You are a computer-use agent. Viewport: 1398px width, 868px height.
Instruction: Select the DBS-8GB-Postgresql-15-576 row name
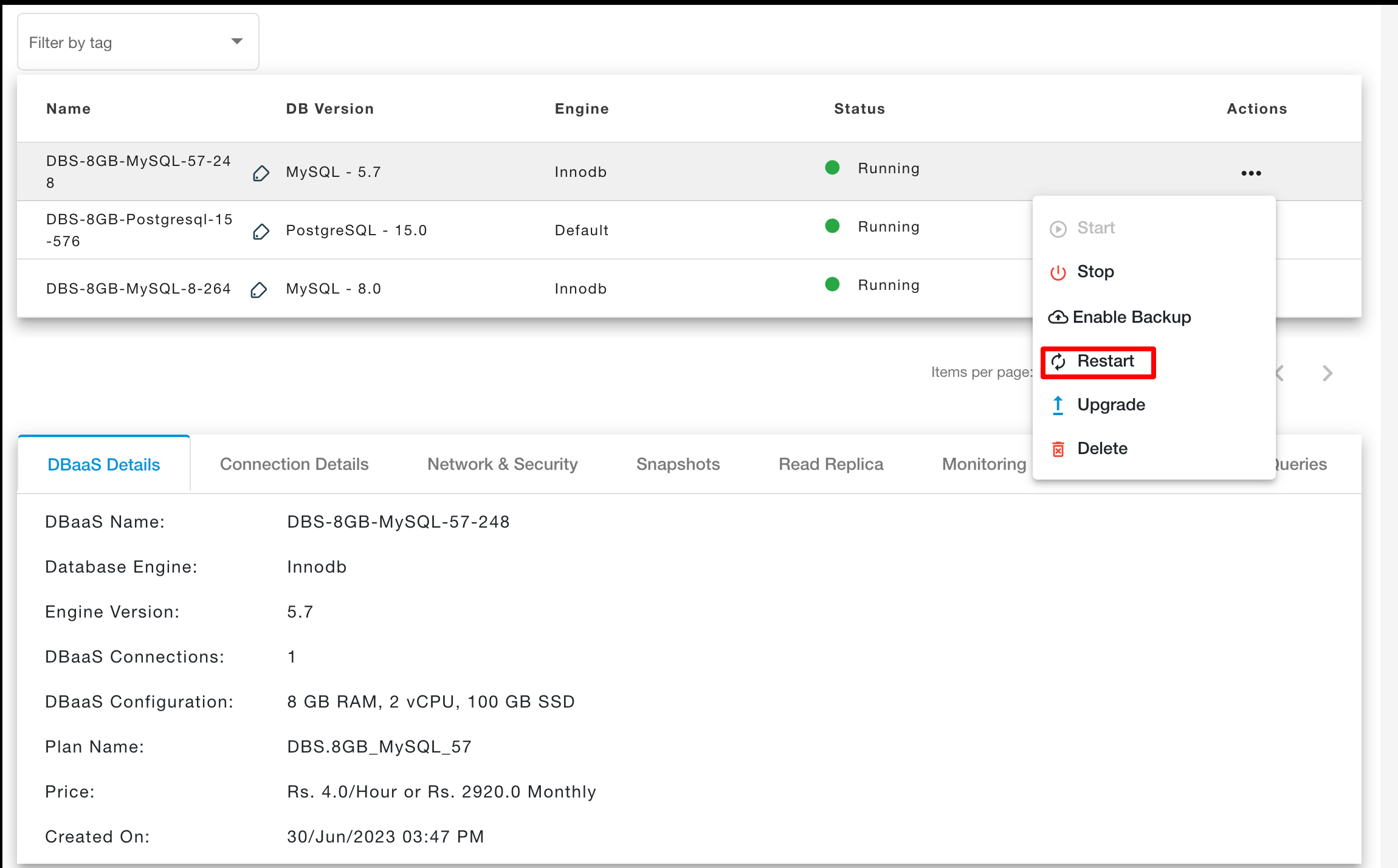pyautogui.click(x=139, y=230)
